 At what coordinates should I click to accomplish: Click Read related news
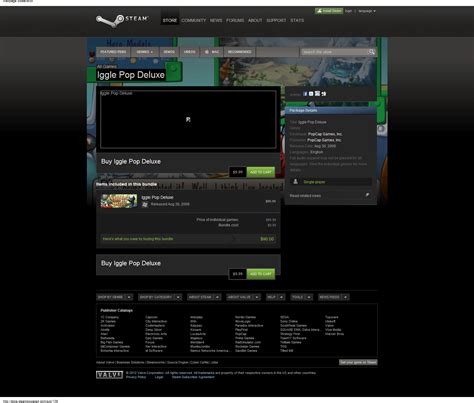coord(305,196)
